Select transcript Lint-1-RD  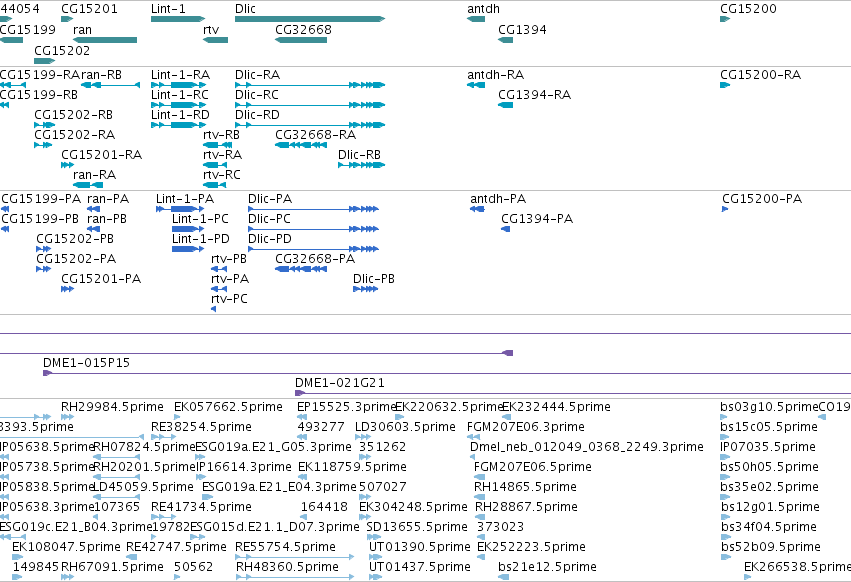click(x=178, y=125)
